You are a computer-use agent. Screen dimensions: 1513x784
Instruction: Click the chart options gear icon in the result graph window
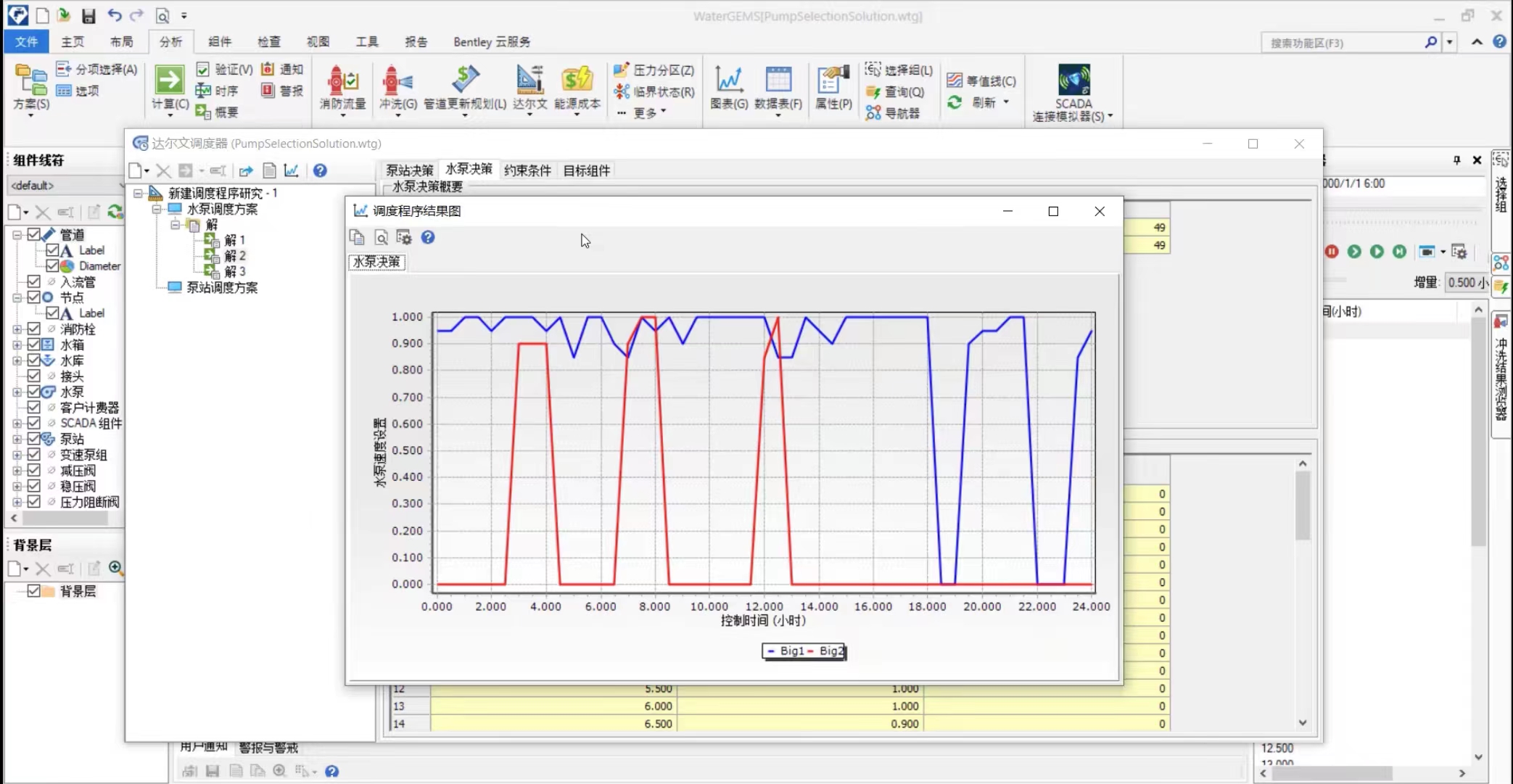point(404,237)
